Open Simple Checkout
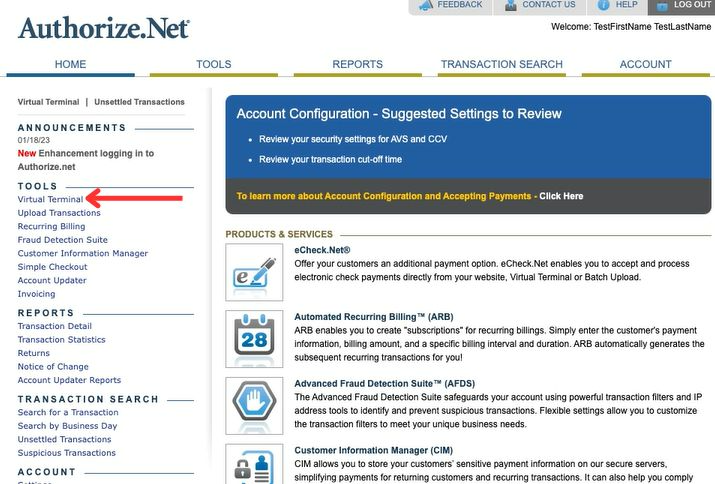Image resolution: width=715 pixels, height=484 pixels. coord(52,267)
